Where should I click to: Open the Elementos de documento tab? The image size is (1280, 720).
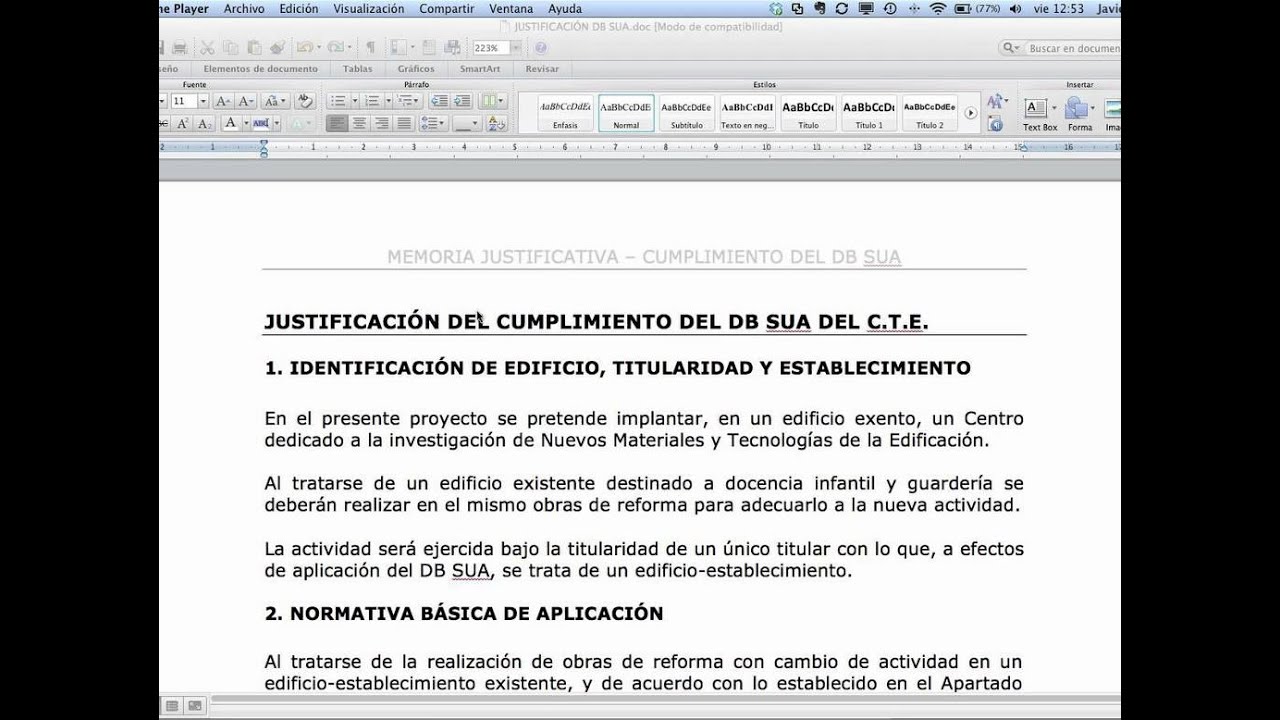260,69
